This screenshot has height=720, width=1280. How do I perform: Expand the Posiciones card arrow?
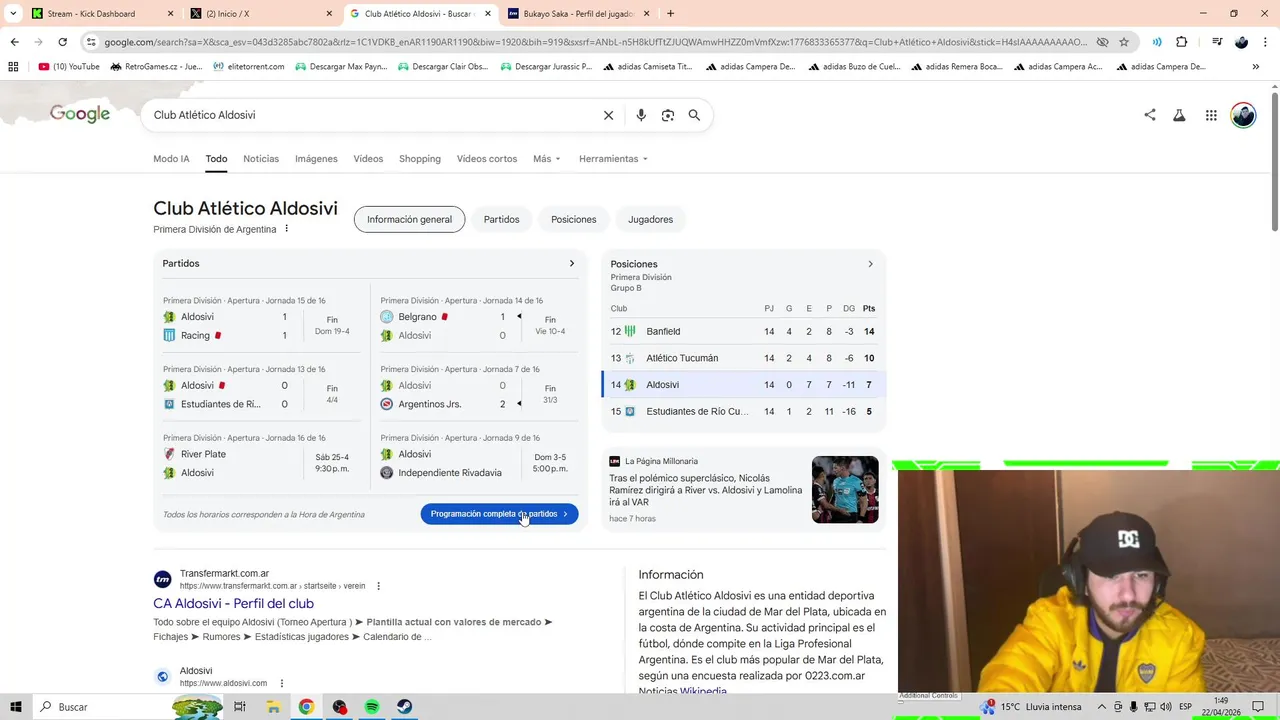point(870,264)
